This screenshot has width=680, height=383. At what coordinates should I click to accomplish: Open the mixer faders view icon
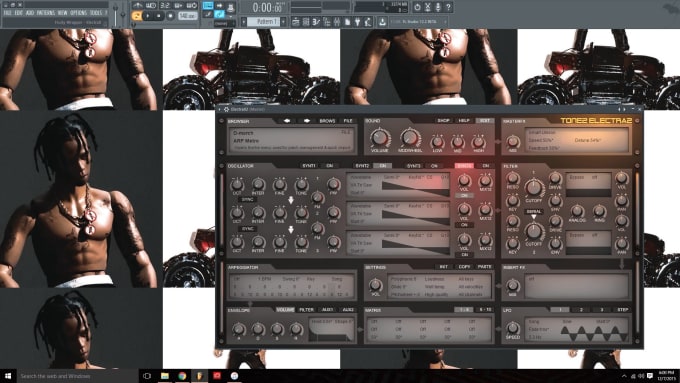[337, 21]
